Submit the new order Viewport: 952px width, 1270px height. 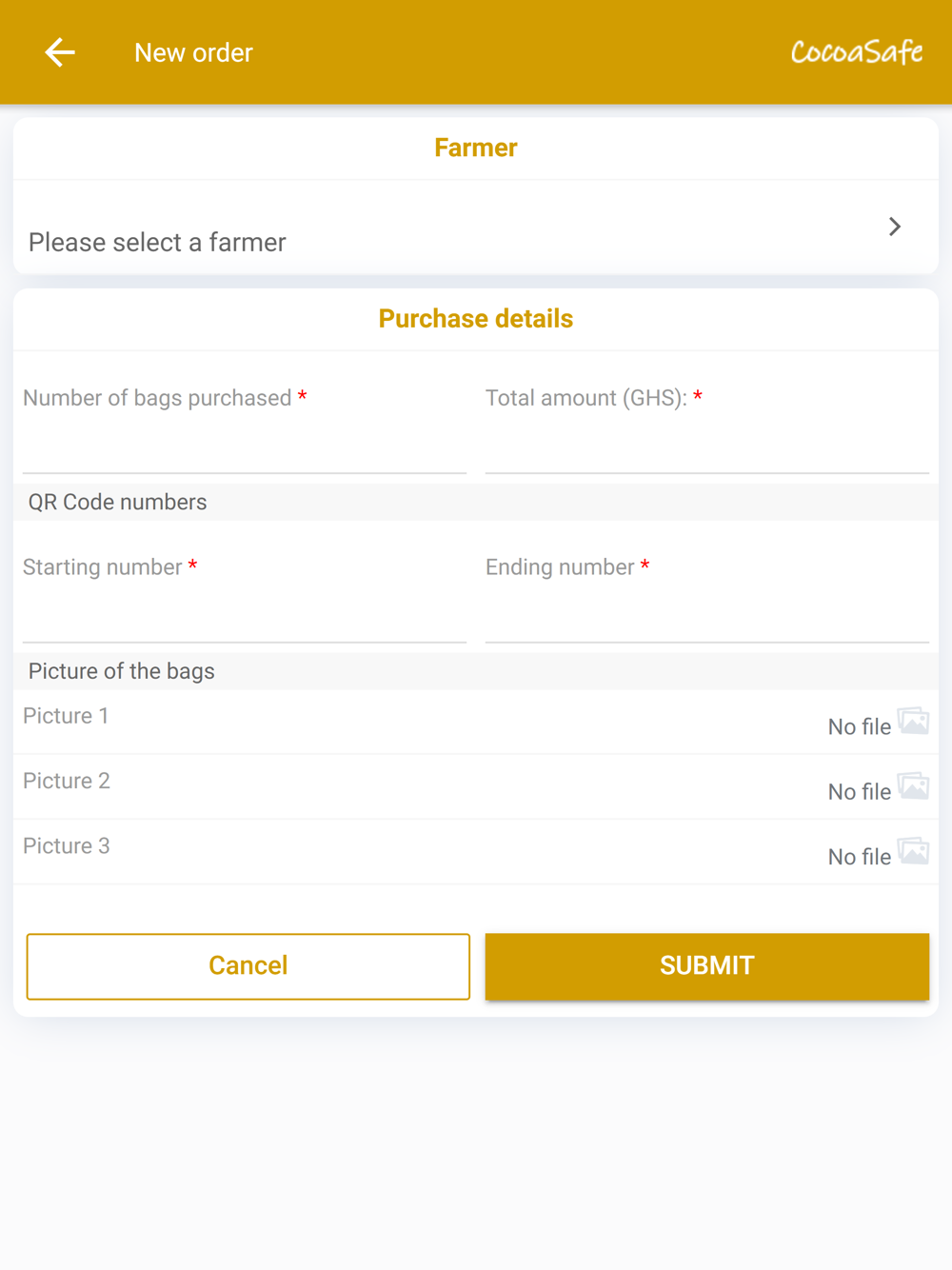(706, 966)
